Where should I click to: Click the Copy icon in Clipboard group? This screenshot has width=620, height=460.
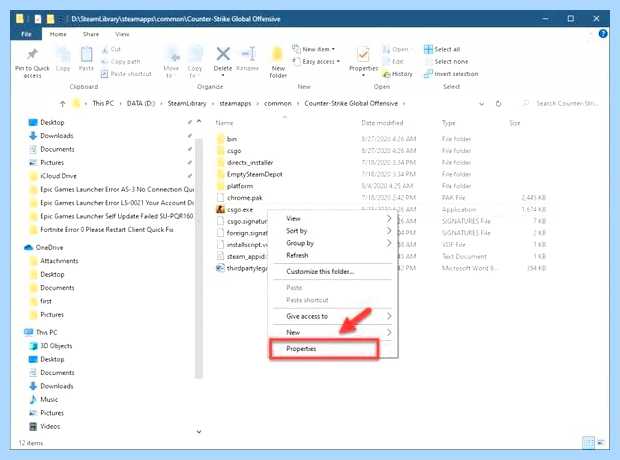(63, 55)
